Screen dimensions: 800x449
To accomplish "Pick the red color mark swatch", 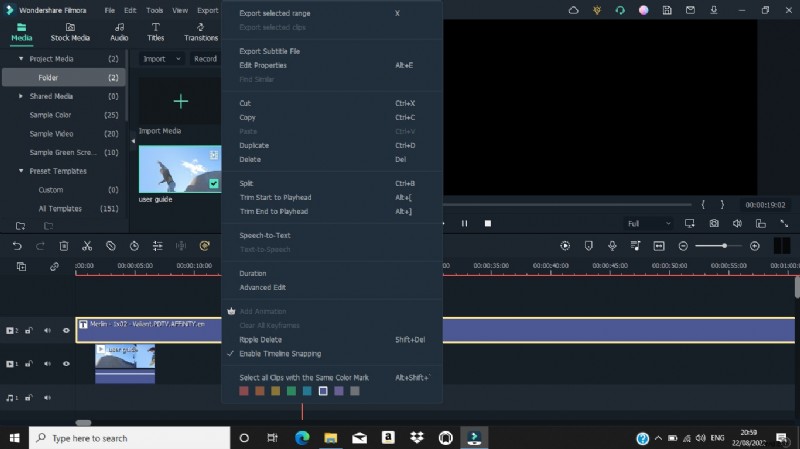I will coord(244,391).
